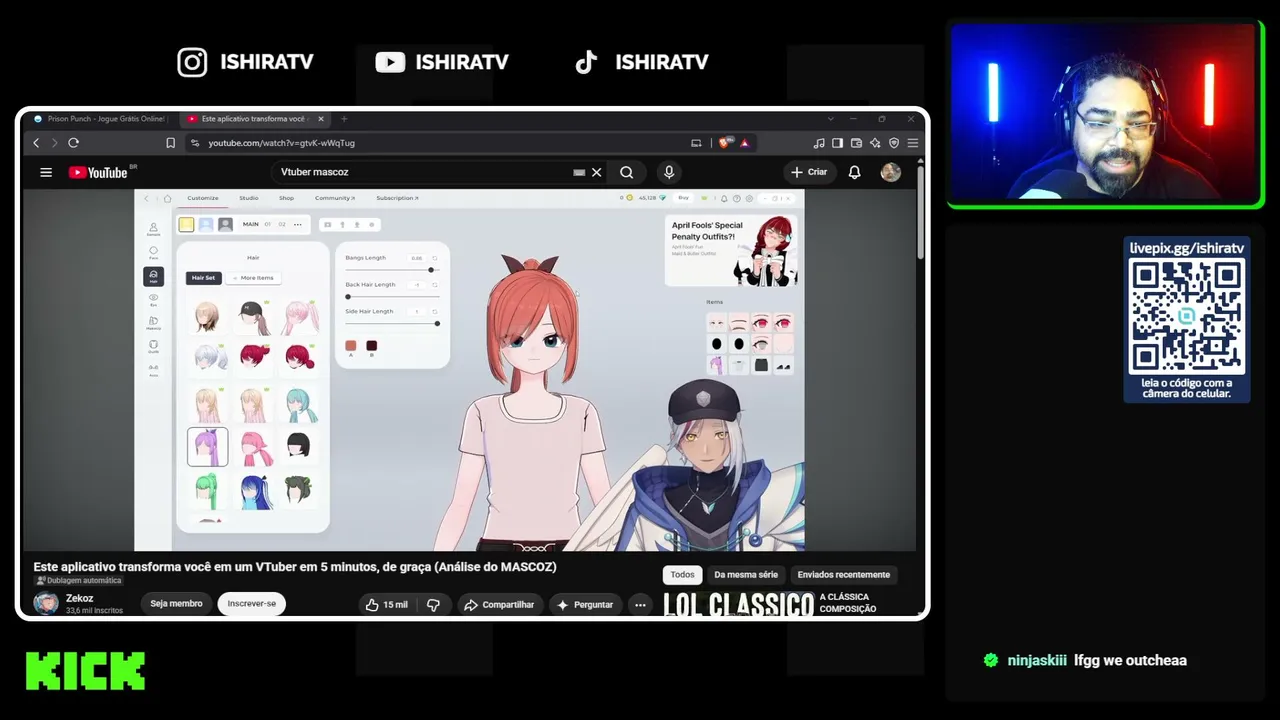Open the browser main menu icon
The image size is (1280, 720).
[x=912, y=143]
